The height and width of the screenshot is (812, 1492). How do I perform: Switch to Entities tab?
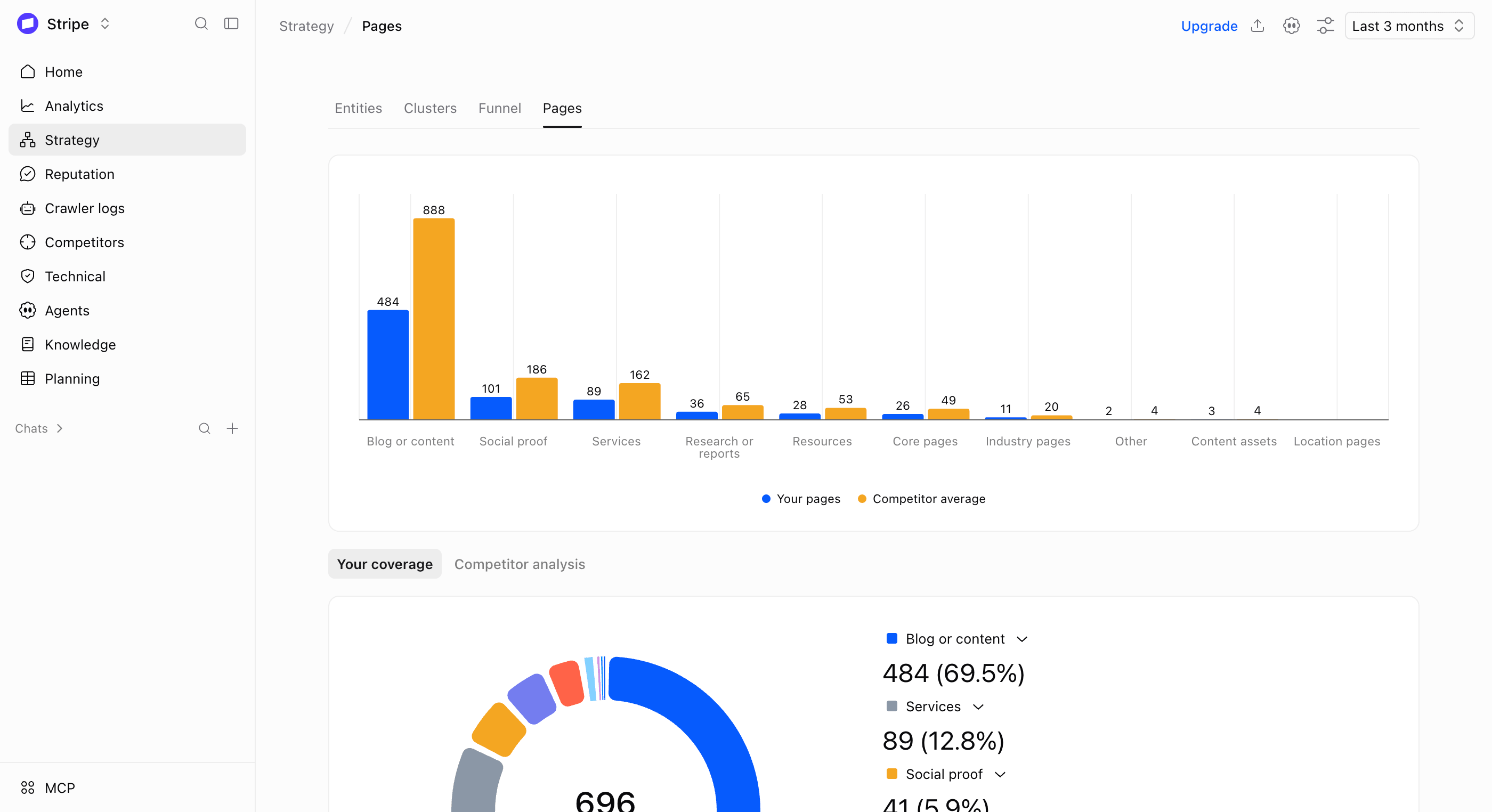358,108
